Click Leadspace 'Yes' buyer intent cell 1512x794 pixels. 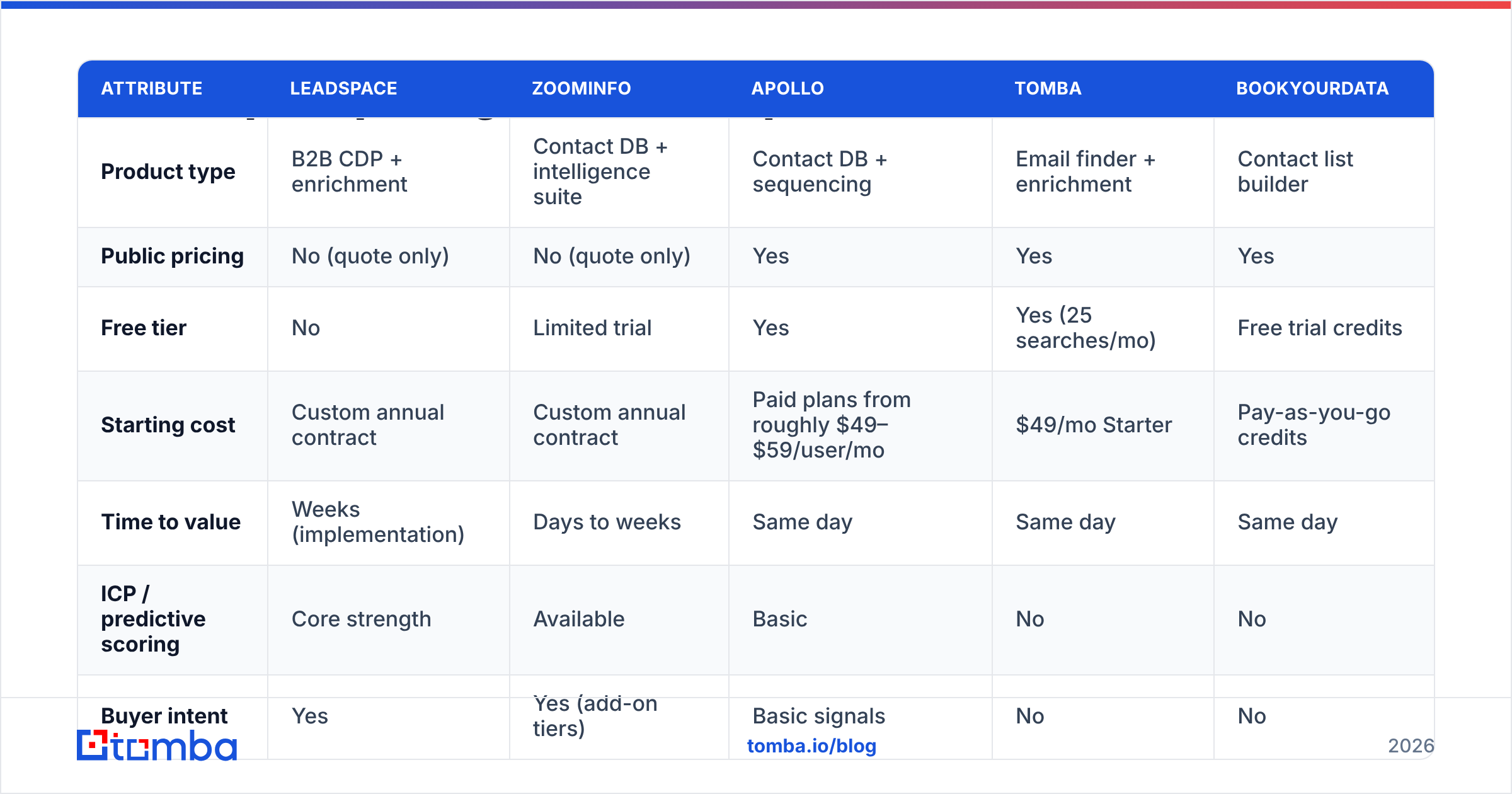(389, 716)
